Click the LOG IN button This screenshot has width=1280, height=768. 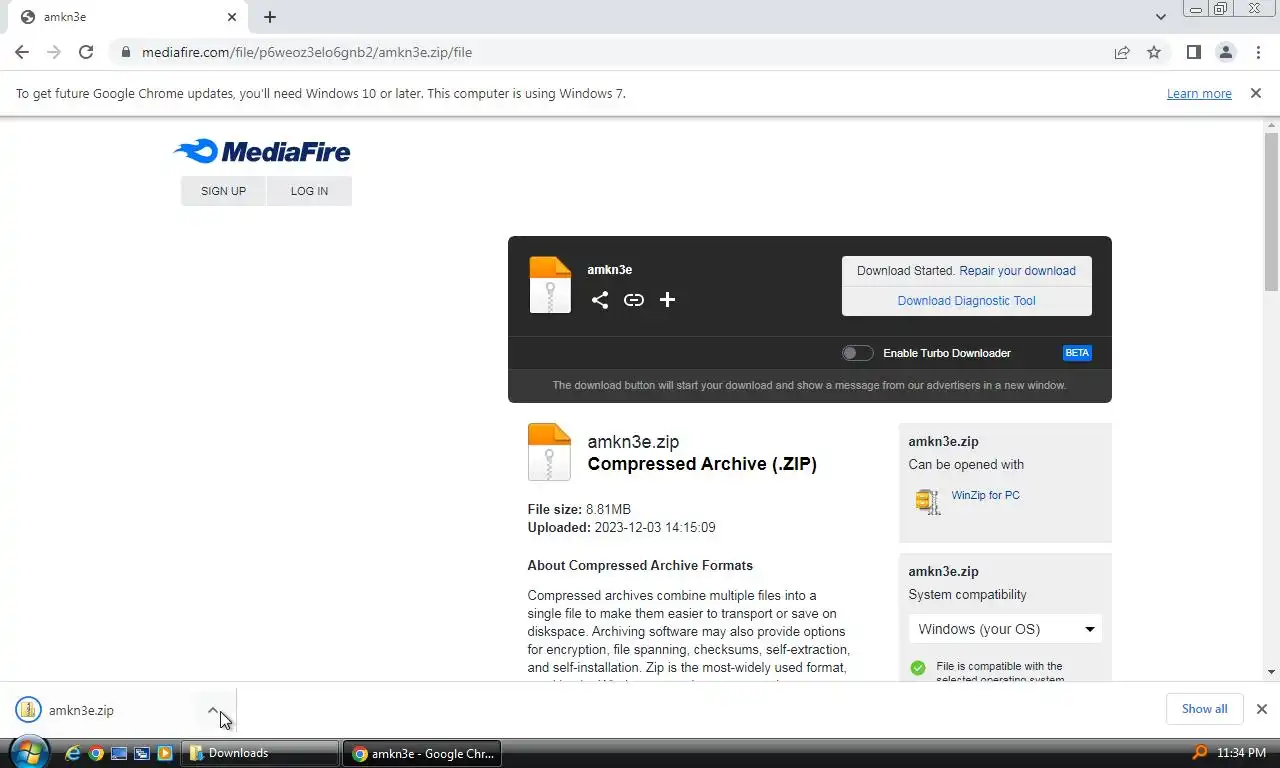(x=309, y=191)
